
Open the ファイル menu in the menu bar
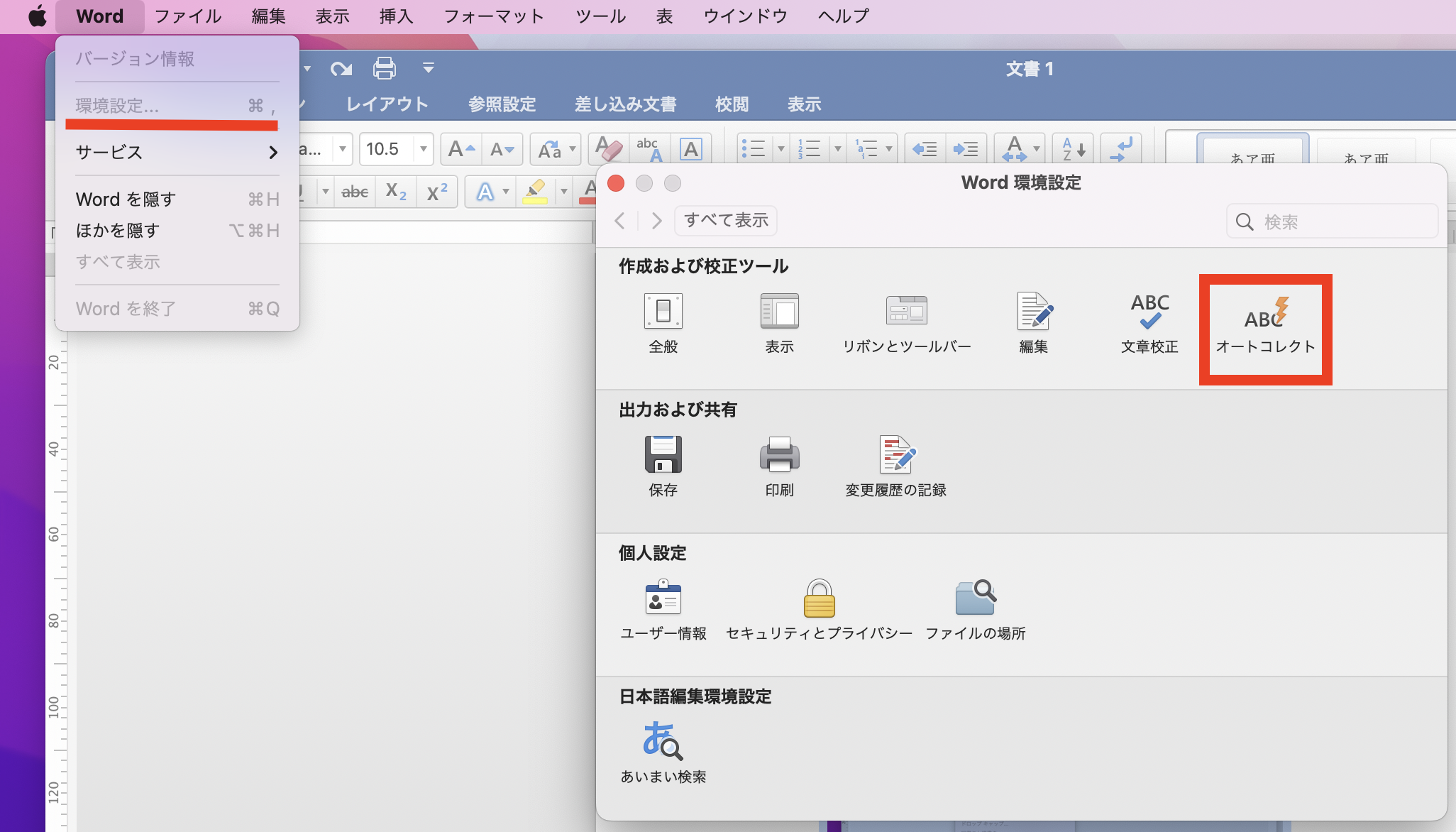click(188, 16)
